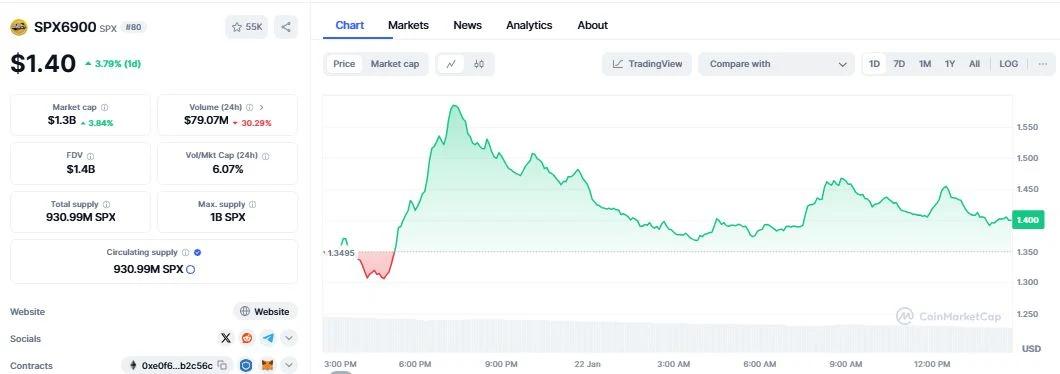Image resolution: width=1060 pixels, height=374 pixels.
Task: Select the line chart type icon
Action: point(451,64)
